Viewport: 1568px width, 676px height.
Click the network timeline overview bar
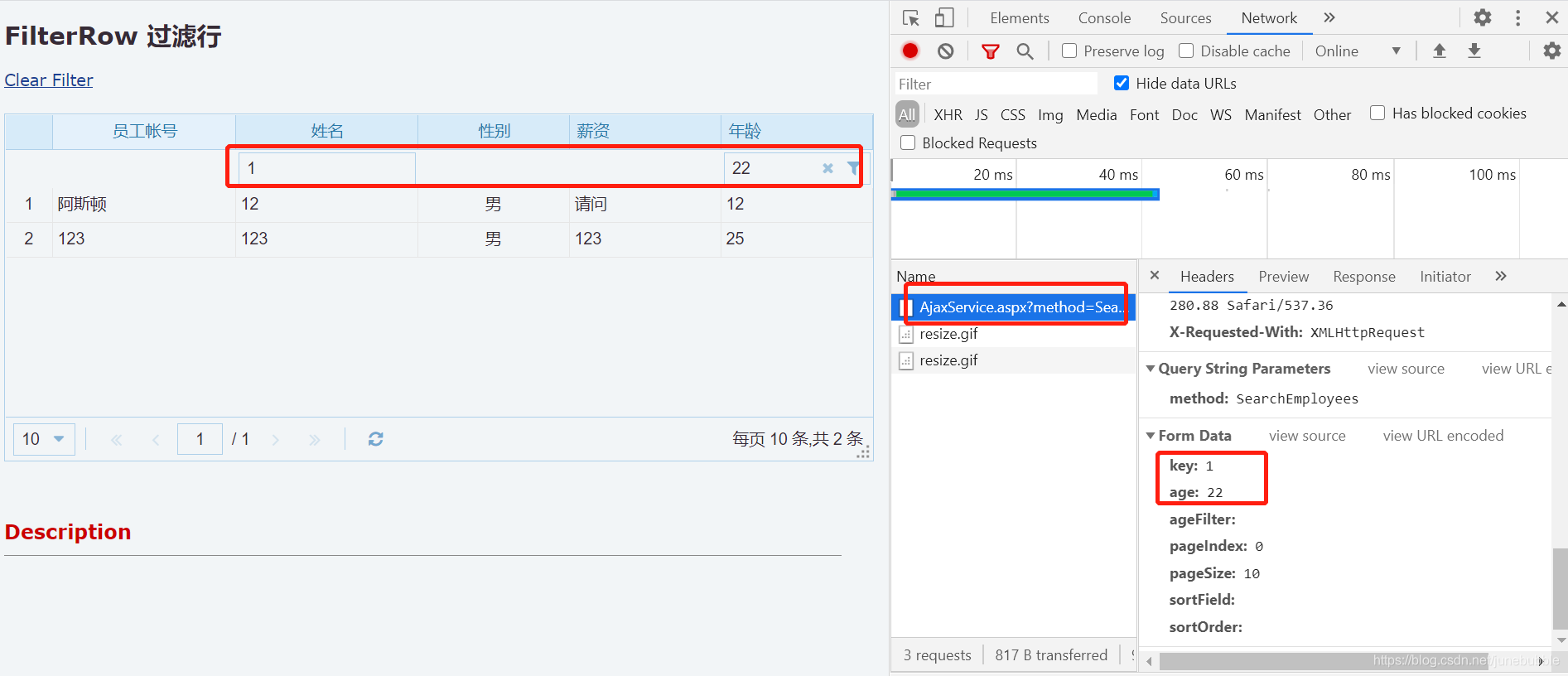(1025, 194)
